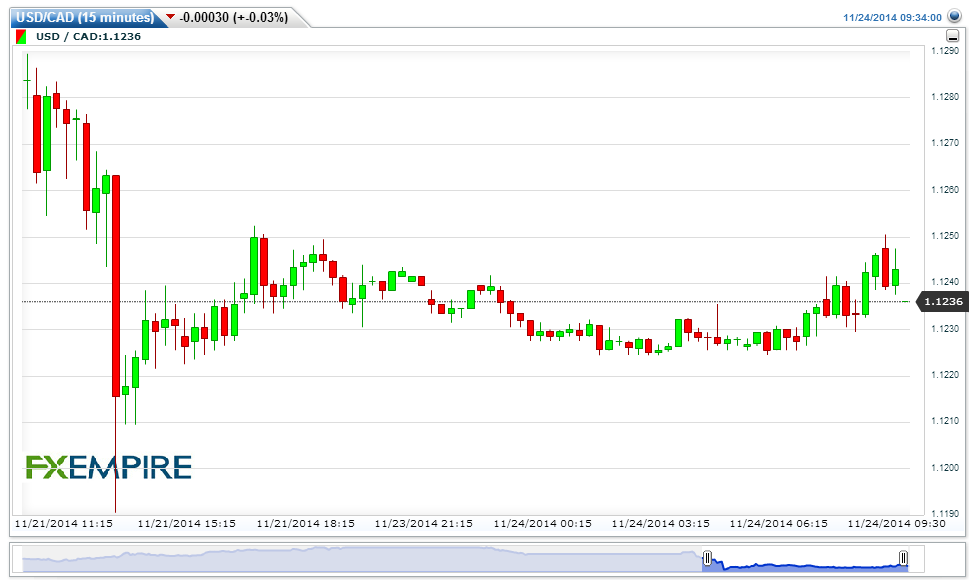
Task: Click the 11/21/2014 15:15 time label
Action: pos(187,524)
